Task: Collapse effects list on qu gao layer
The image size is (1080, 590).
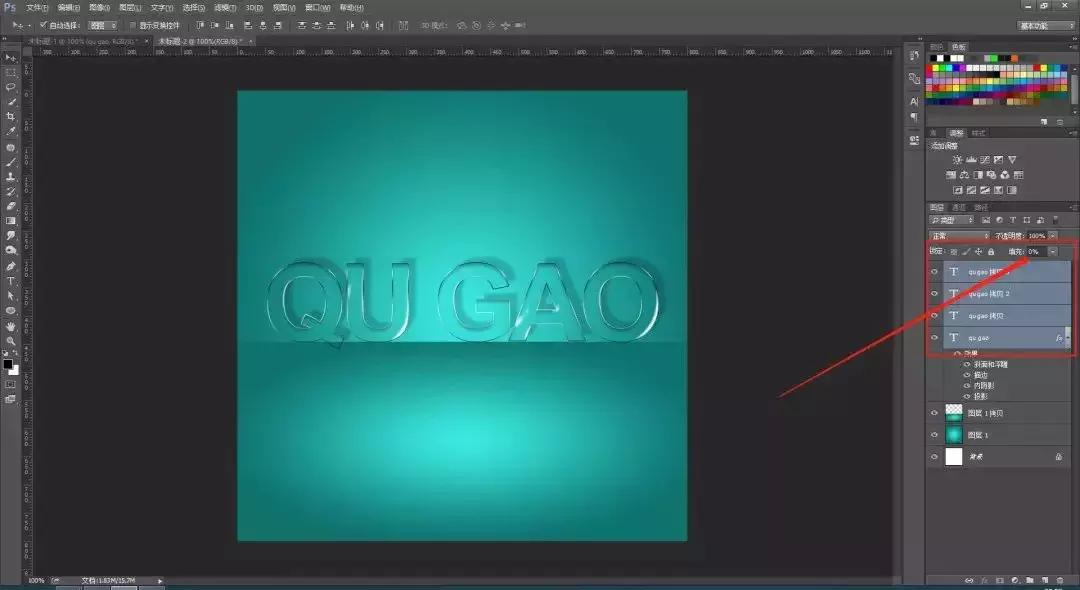Action: [1068, 338]
